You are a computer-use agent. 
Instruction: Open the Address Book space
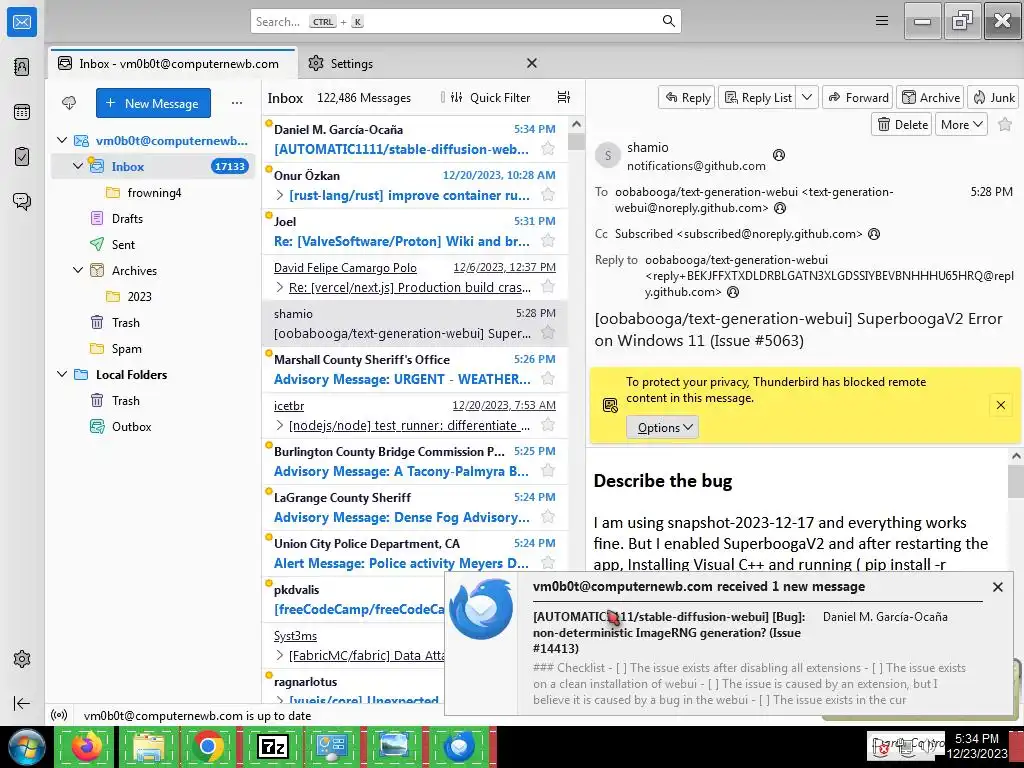(x=22, y=67)
